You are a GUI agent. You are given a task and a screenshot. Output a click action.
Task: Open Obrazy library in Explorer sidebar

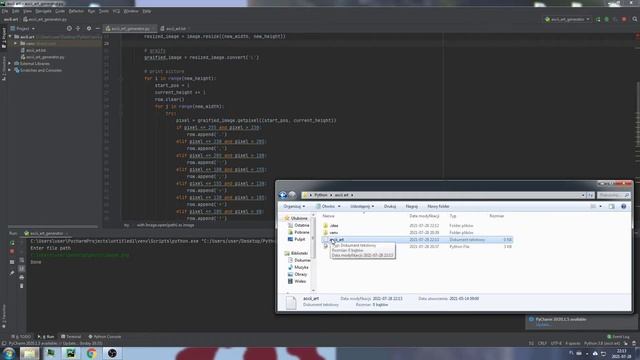pos(298,274)
